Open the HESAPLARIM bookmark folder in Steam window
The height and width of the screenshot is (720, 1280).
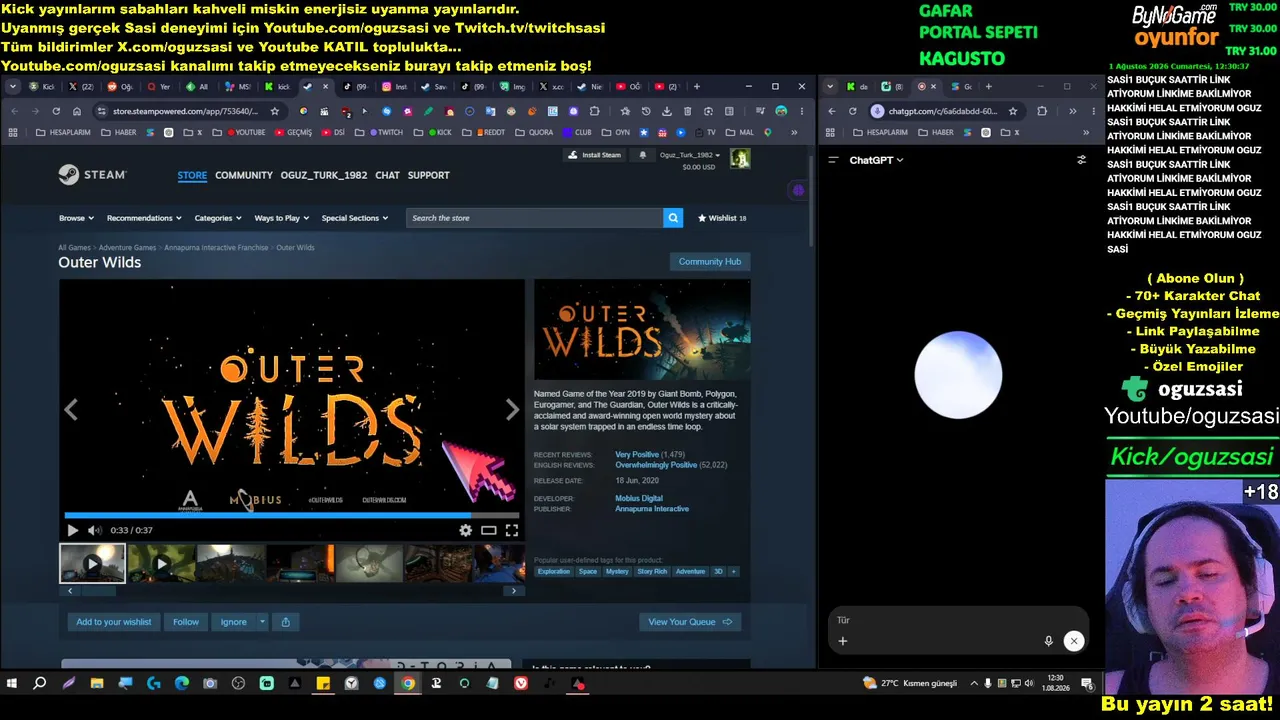[x=61, y=132]
